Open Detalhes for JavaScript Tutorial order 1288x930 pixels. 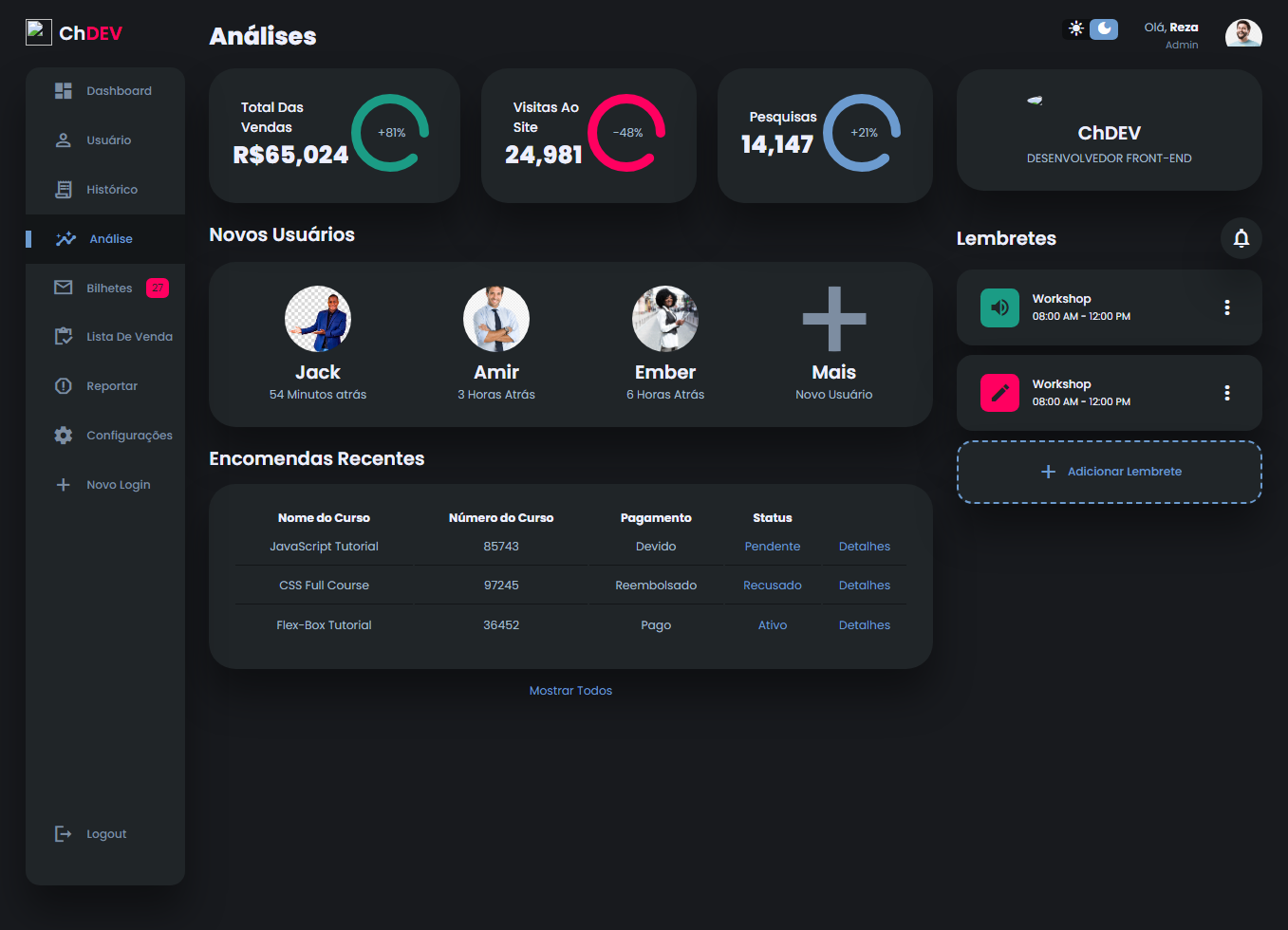click(864, 547)
